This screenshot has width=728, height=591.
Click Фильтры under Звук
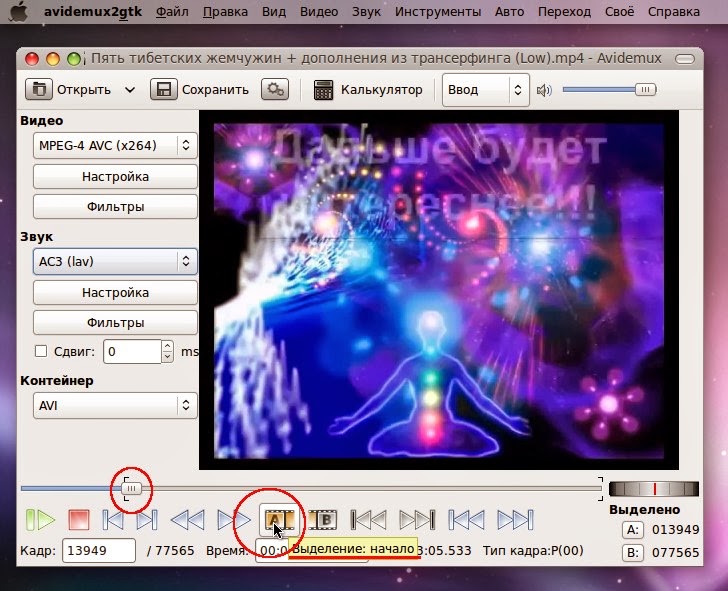(115, 323)
